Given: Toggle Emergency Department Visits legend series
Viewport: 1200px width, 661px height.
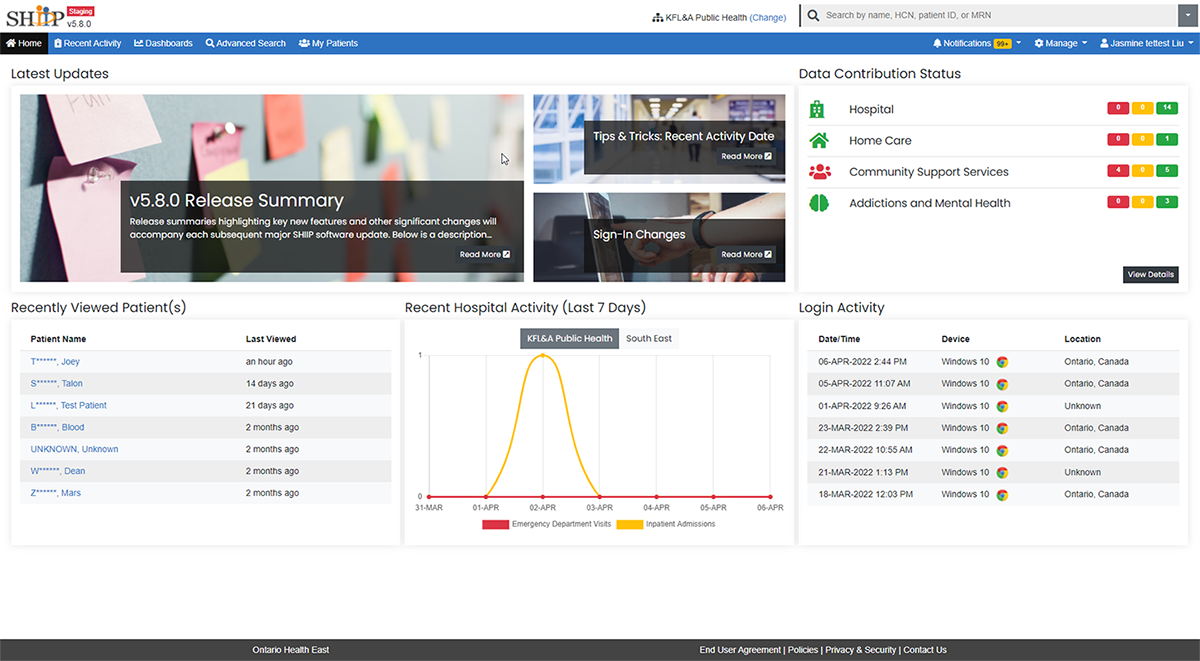Looking at the screenshot, I should click(x=546, y=524).
